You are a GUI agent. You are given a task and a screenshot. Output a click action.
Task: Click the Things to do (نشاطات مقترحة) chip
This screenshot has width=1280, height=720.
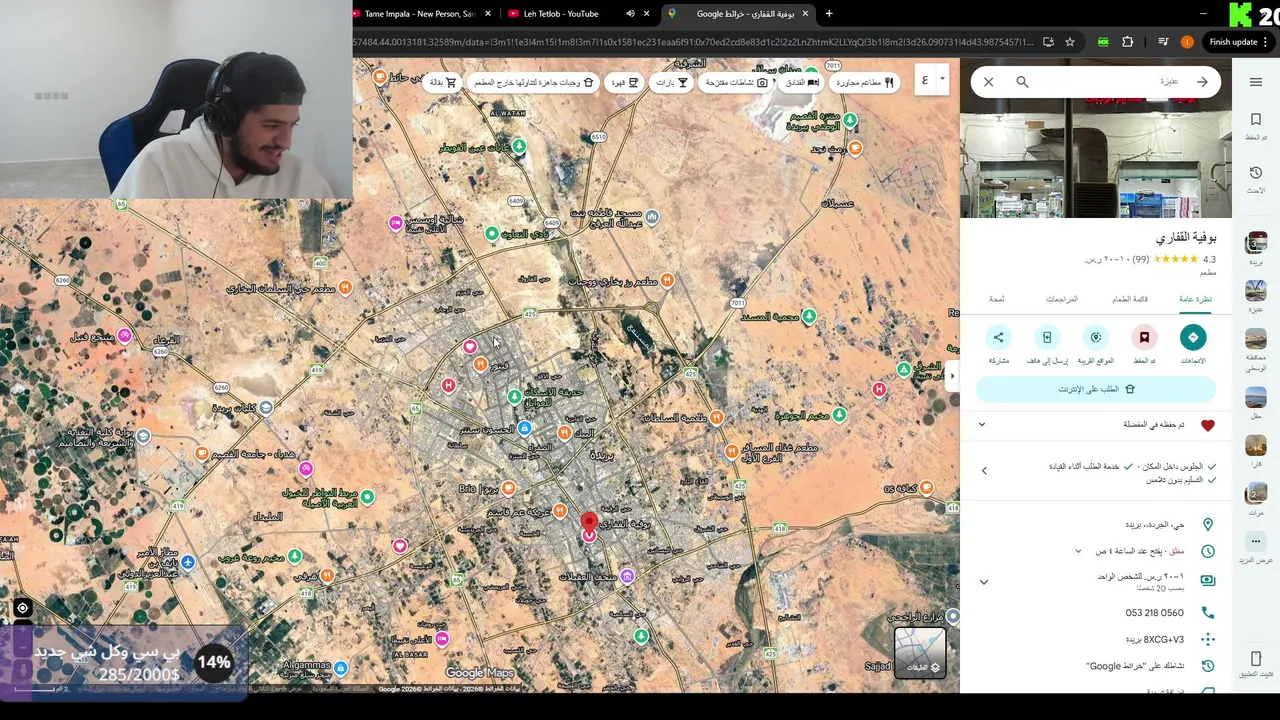[736, 82]
